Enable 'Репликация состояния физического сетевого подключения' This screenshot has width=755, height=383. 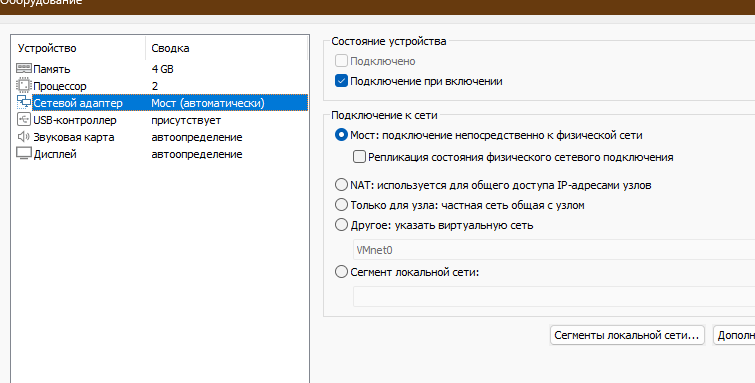tap(359, 157)
